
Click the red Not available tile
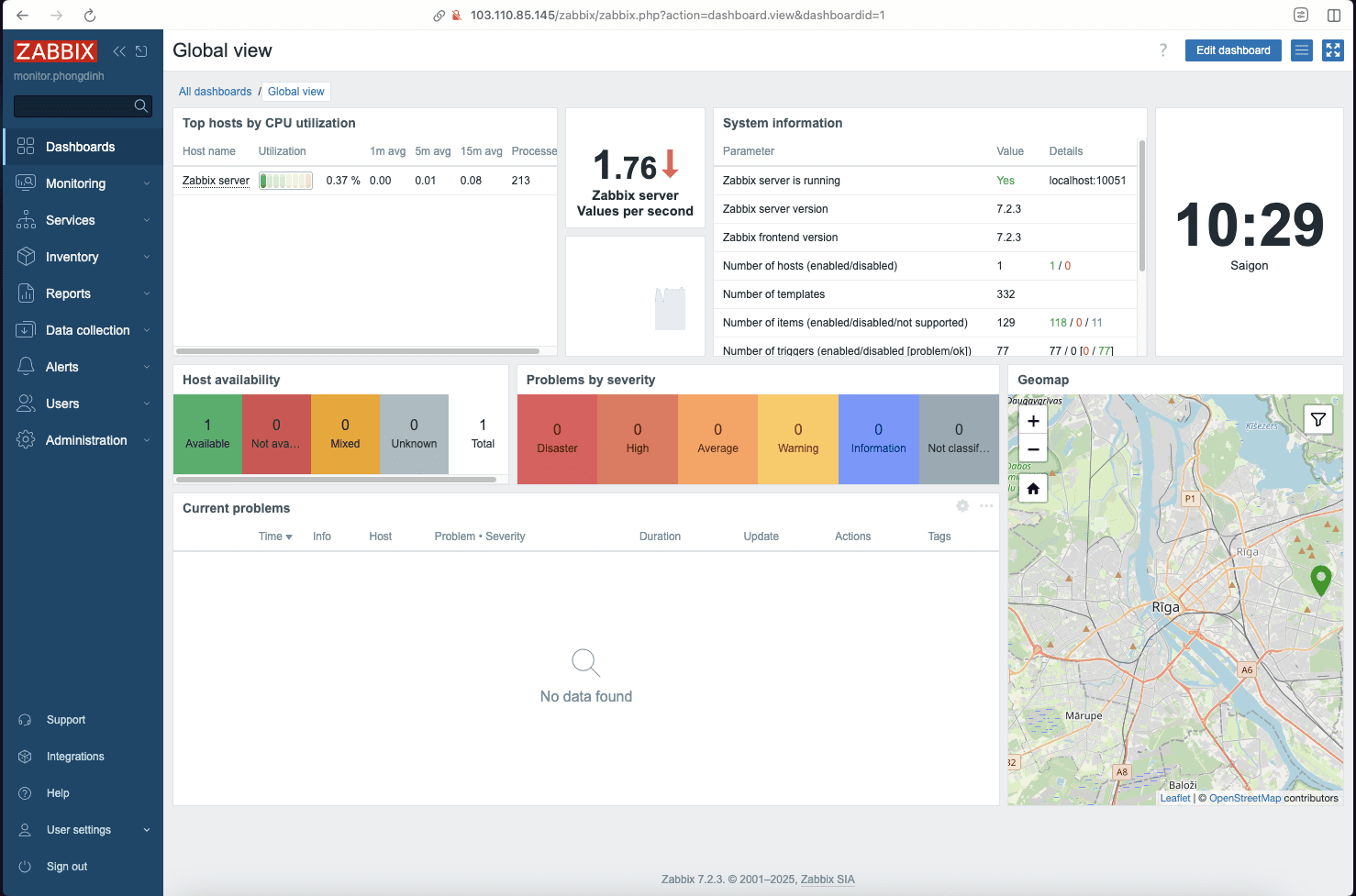(x=276, y=434)
